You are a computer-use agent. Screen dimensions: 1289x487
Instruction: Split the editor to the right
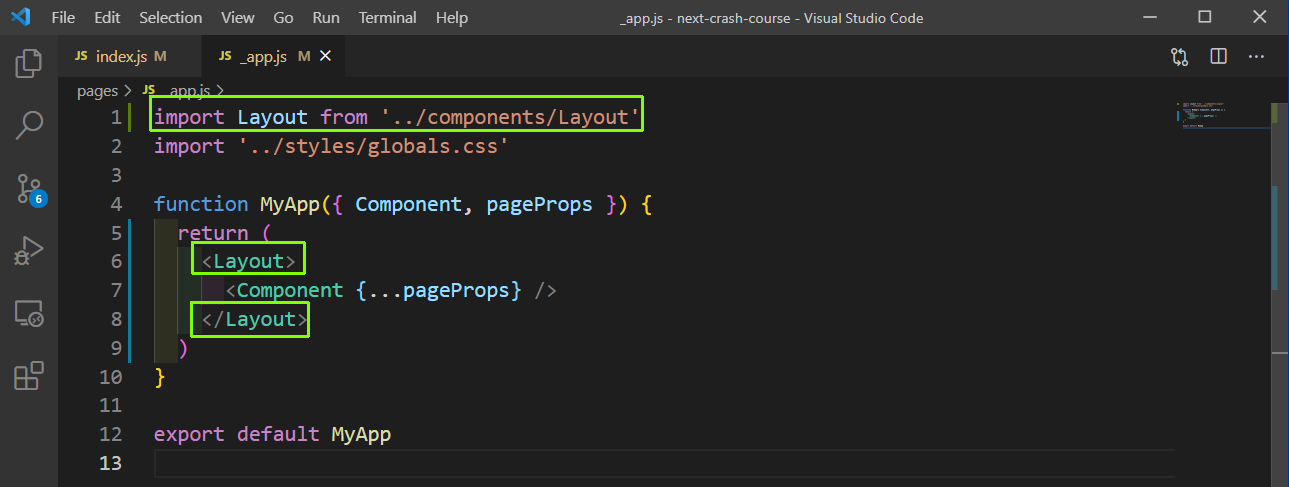[1218, 57]
